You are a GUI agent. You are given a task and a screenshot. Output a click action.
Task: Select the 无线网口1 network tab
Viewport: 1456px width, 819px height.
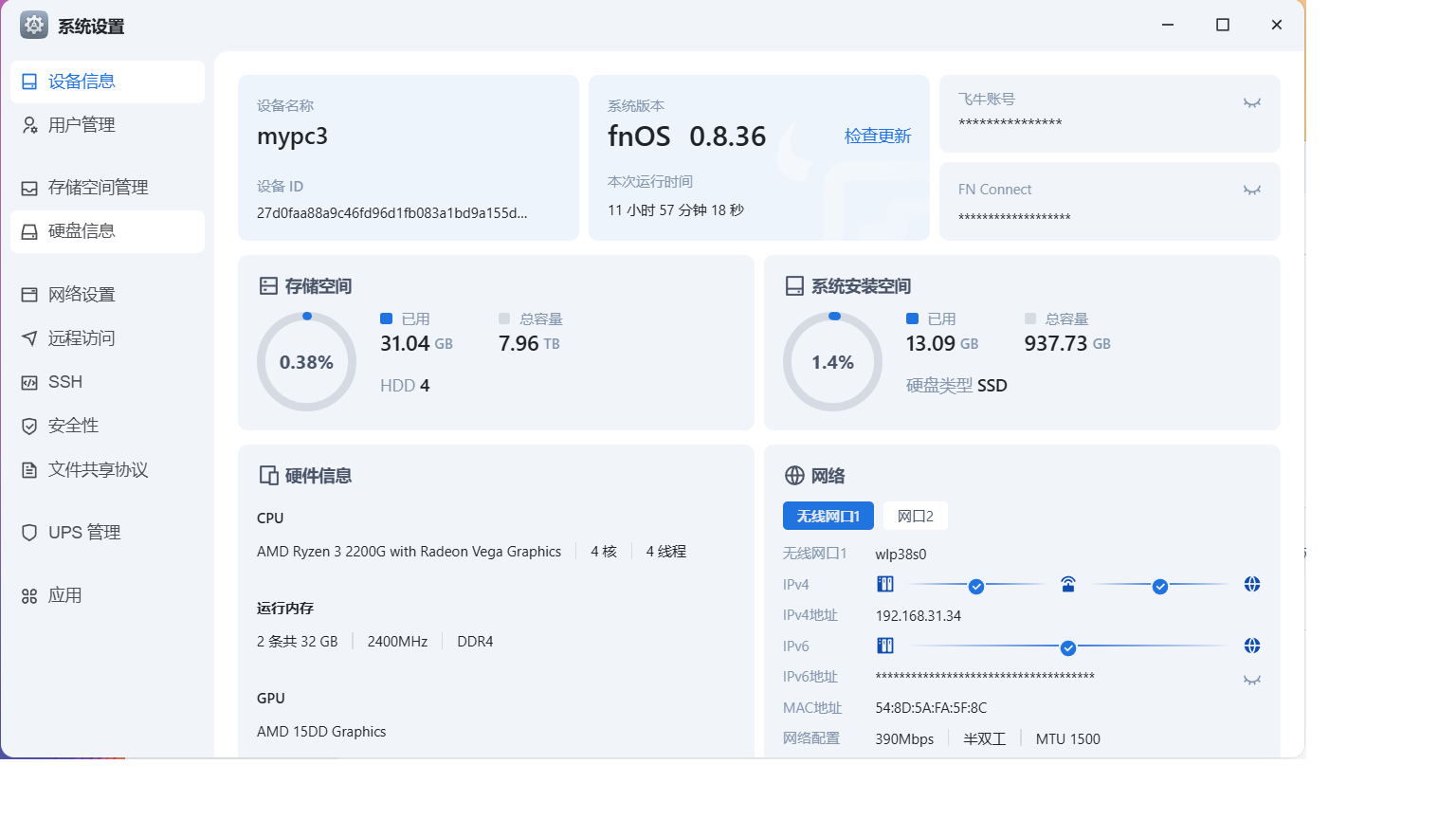coord(828,517)
